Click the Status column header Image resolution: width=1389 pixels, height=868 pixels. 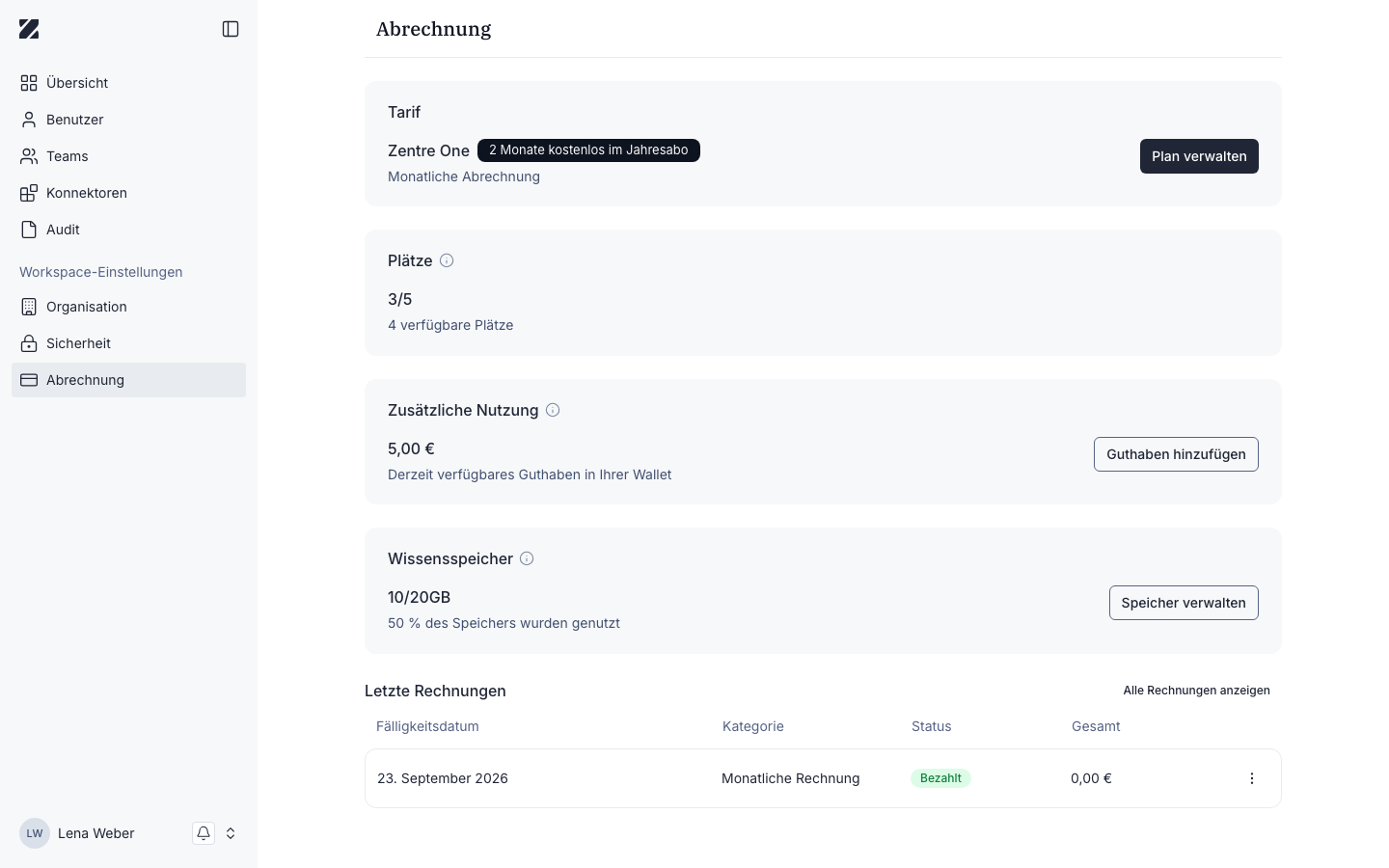pos(932,726)
